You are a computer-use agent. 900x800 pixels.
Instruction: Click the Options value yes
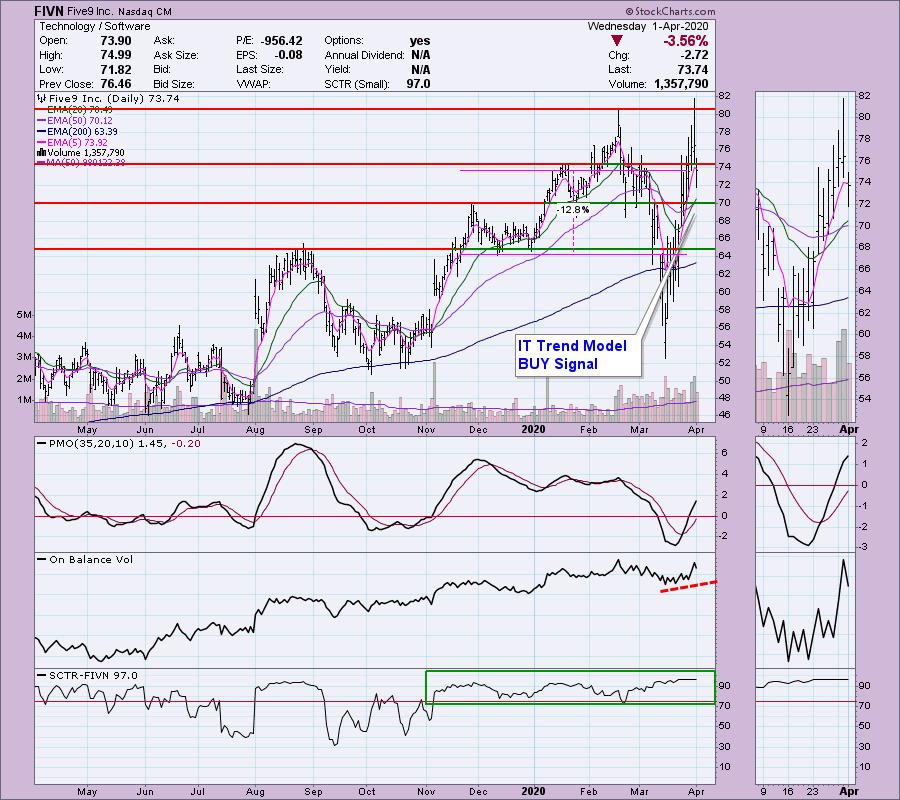pyautogui.click(x=420, y=41)
